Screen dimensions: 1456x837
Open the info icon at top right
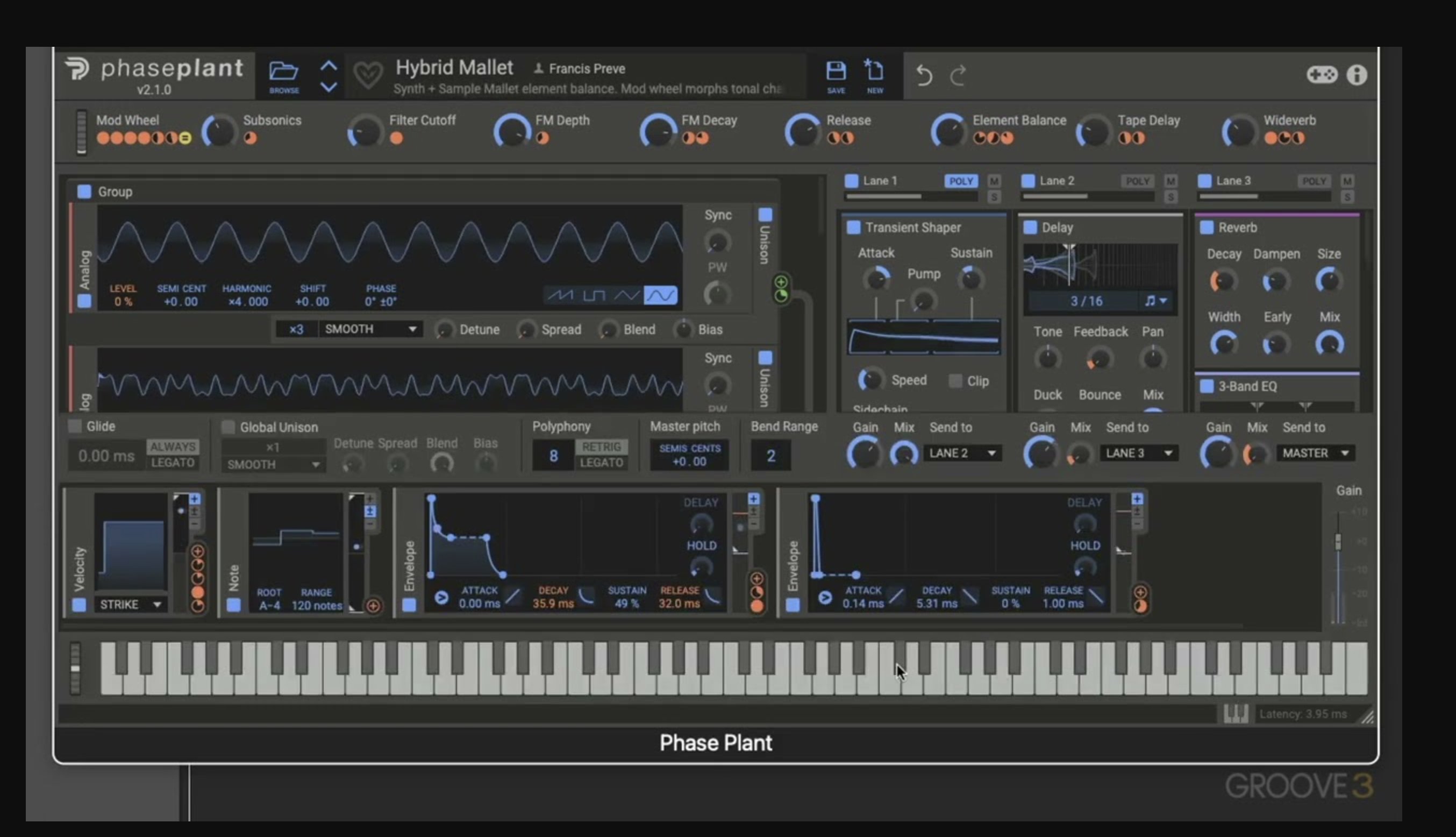(1357, 75)
